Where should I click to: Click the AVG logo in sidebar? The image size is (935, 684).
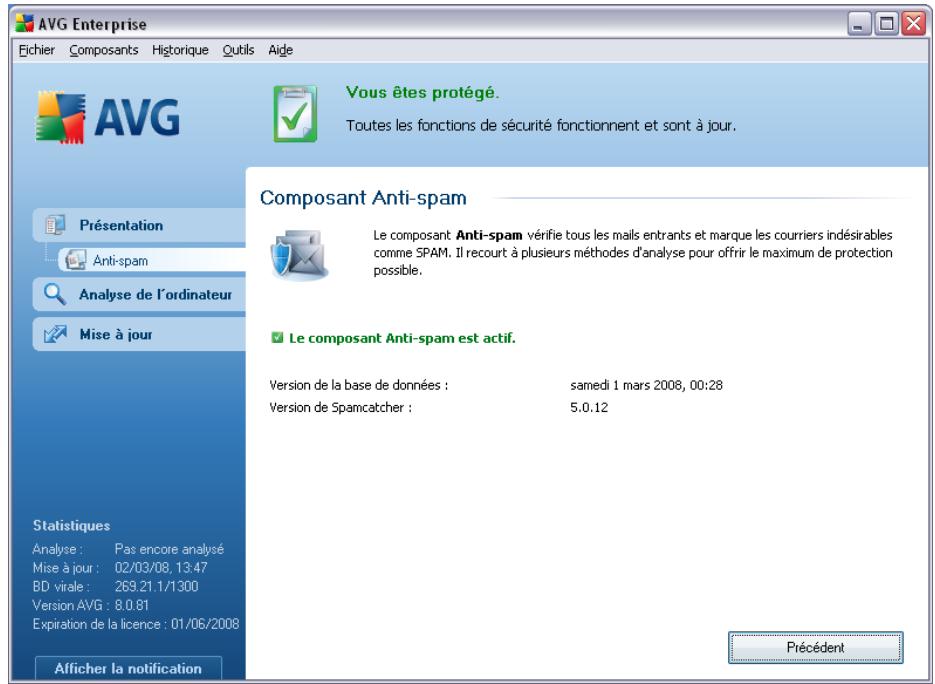click(108, 117)
